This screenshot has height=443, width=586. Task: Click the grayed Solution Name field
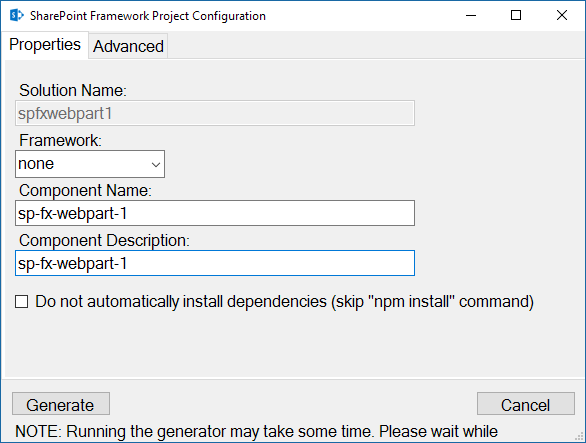coord(215,113)
